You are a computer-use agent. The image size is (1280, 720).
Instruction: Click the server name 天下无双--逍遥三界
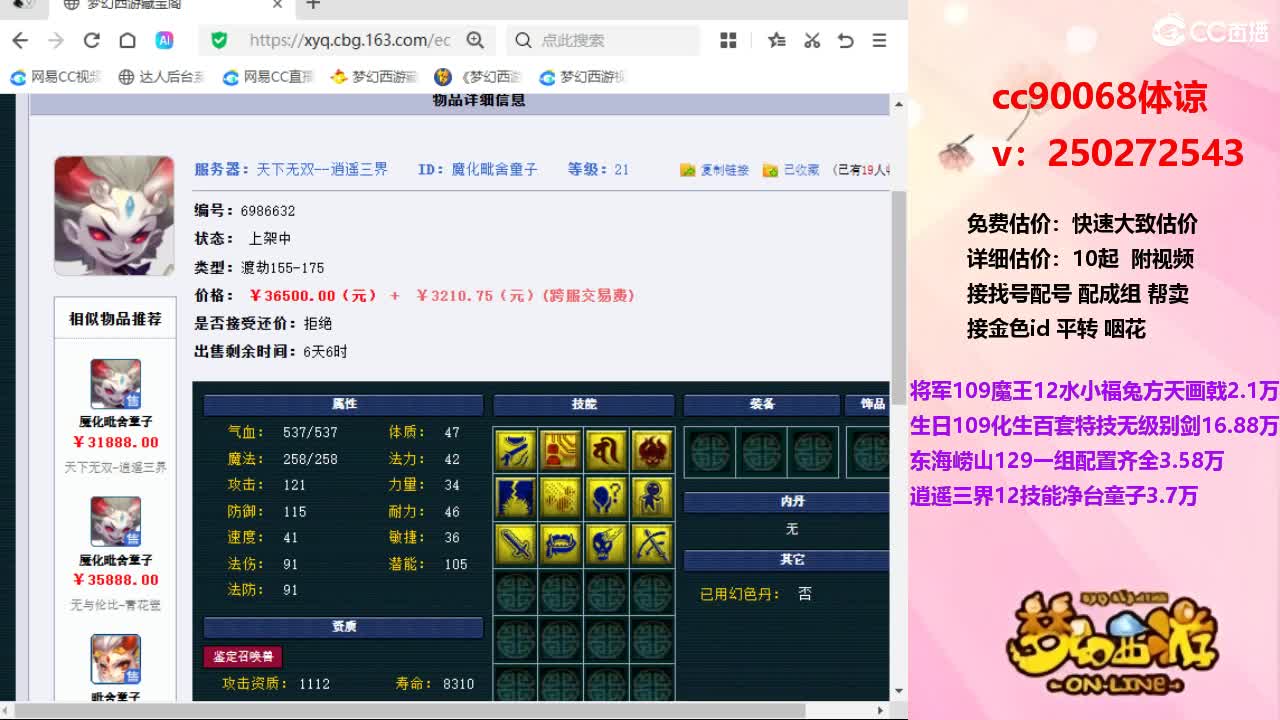click(x=322, y=170)
